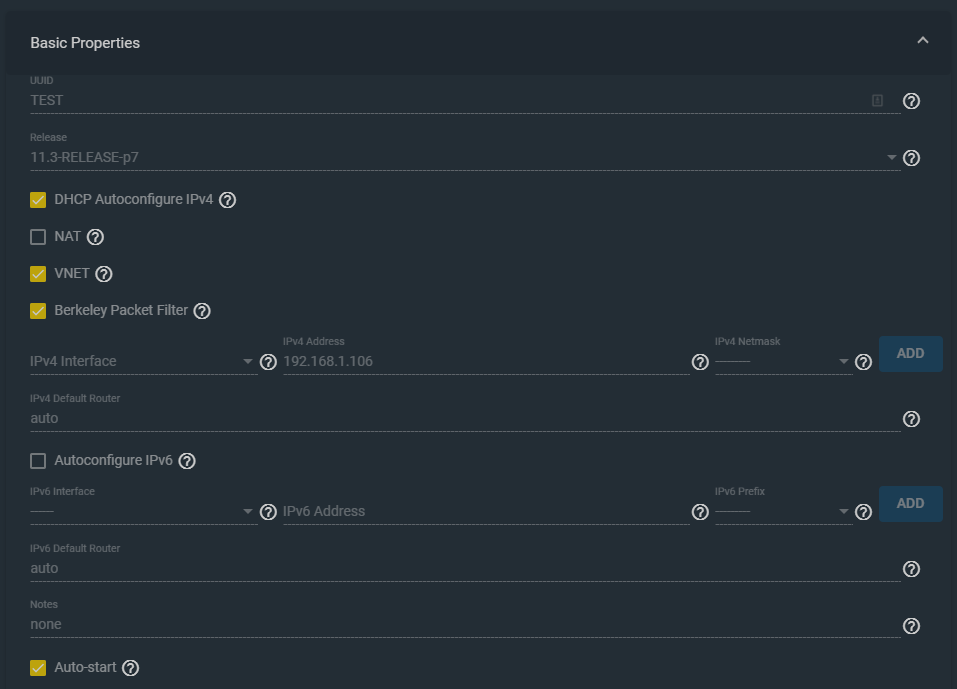Click ADD button for IPv6 address

pyautogui.click(x=911, y=503)
